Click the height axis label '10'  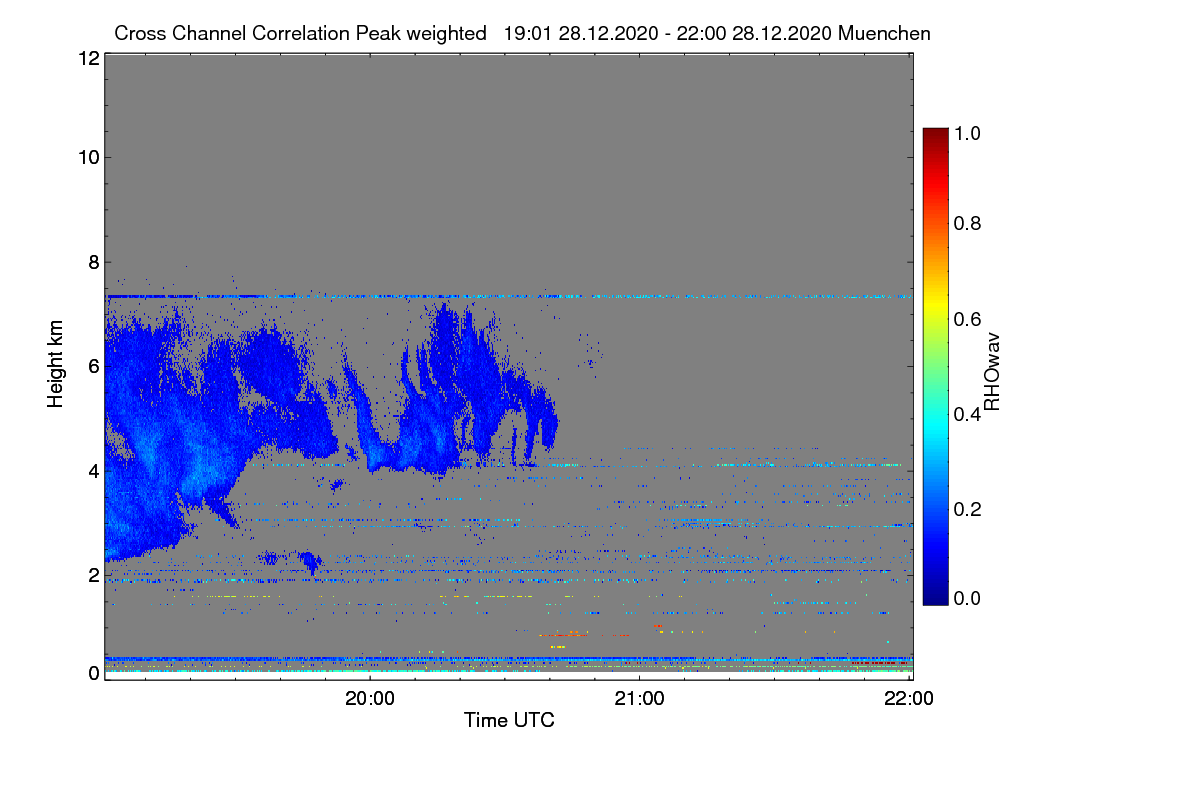click(87, 157)
